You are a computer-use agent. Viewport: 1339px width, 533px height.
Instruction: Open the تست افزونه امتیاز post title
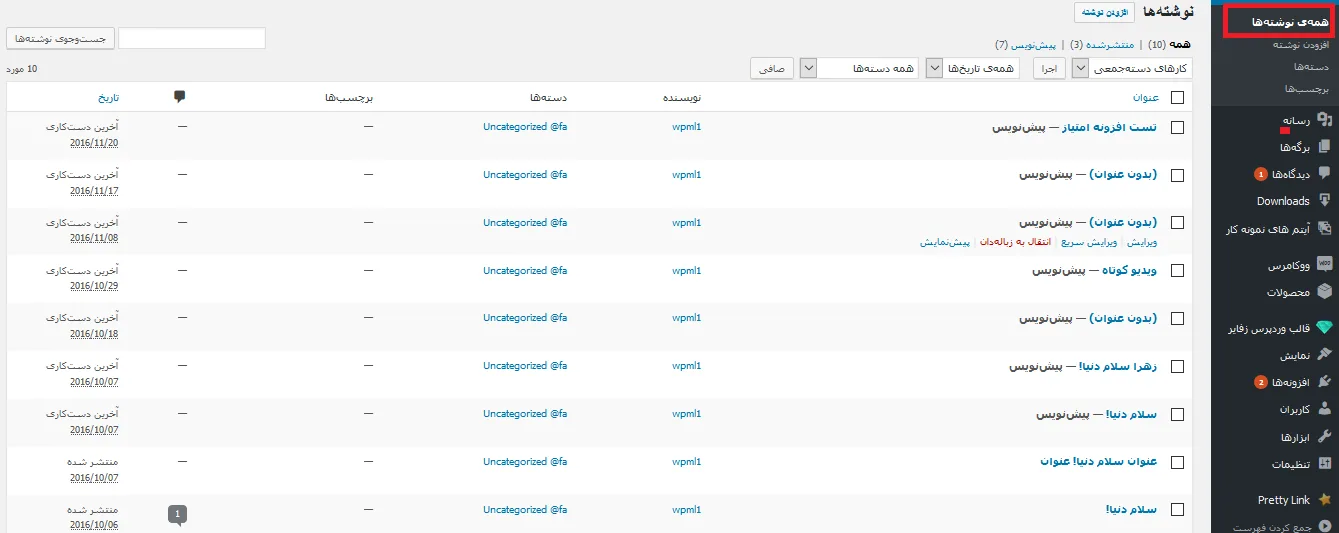point(1107,128)
